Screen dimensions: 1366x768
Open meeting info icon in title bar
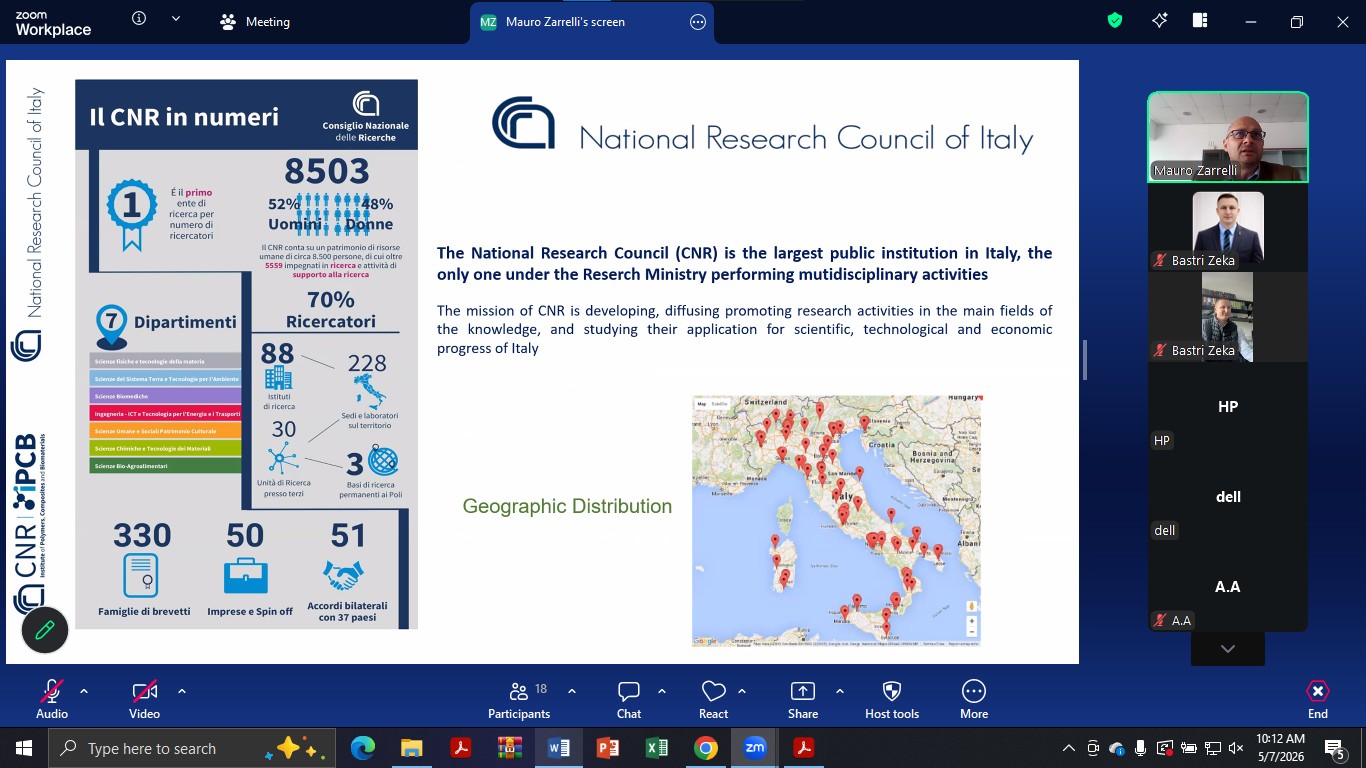(x=139, y=19)
